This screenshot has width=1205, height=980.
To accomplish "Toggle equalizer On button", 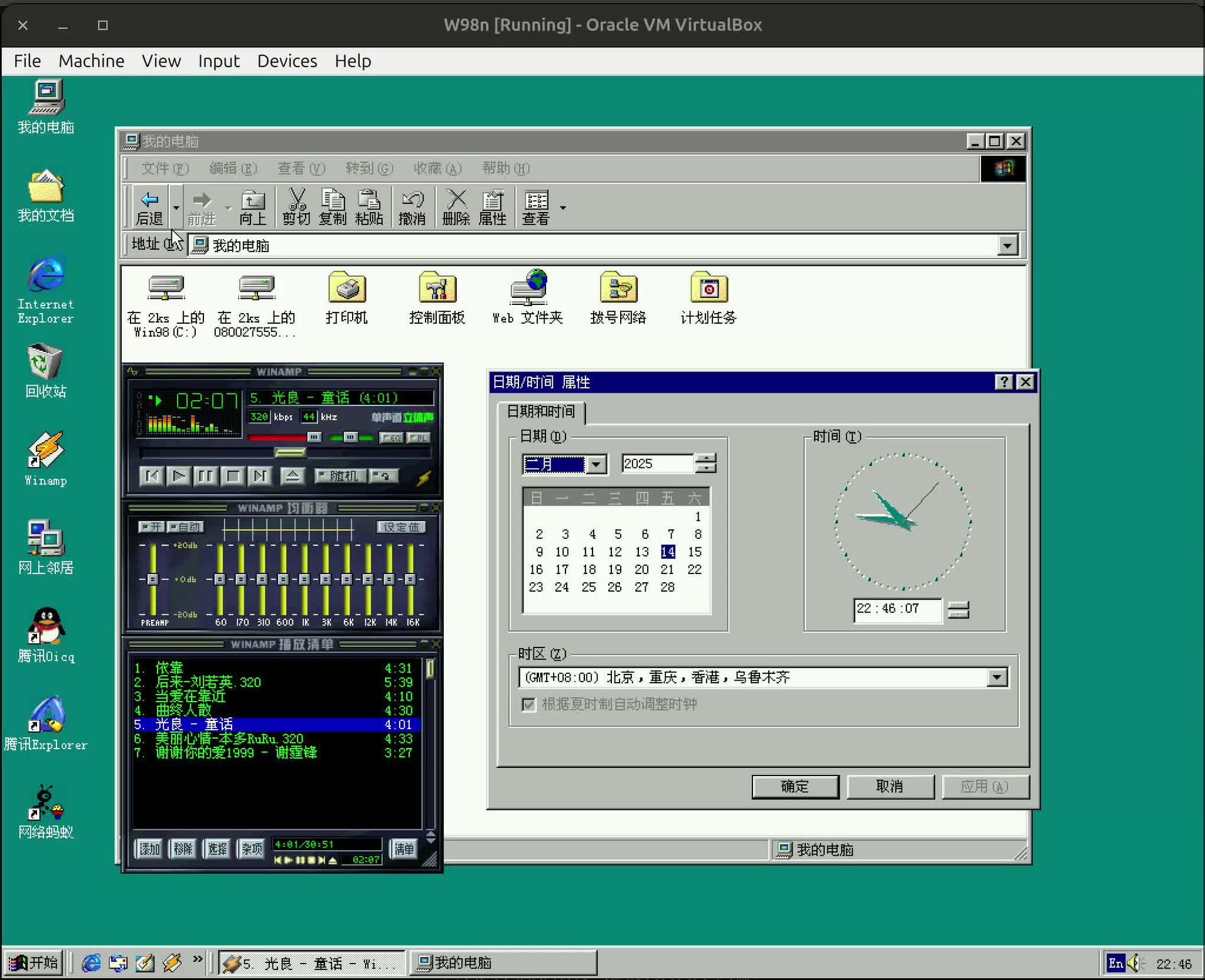I will coord(152,527).
